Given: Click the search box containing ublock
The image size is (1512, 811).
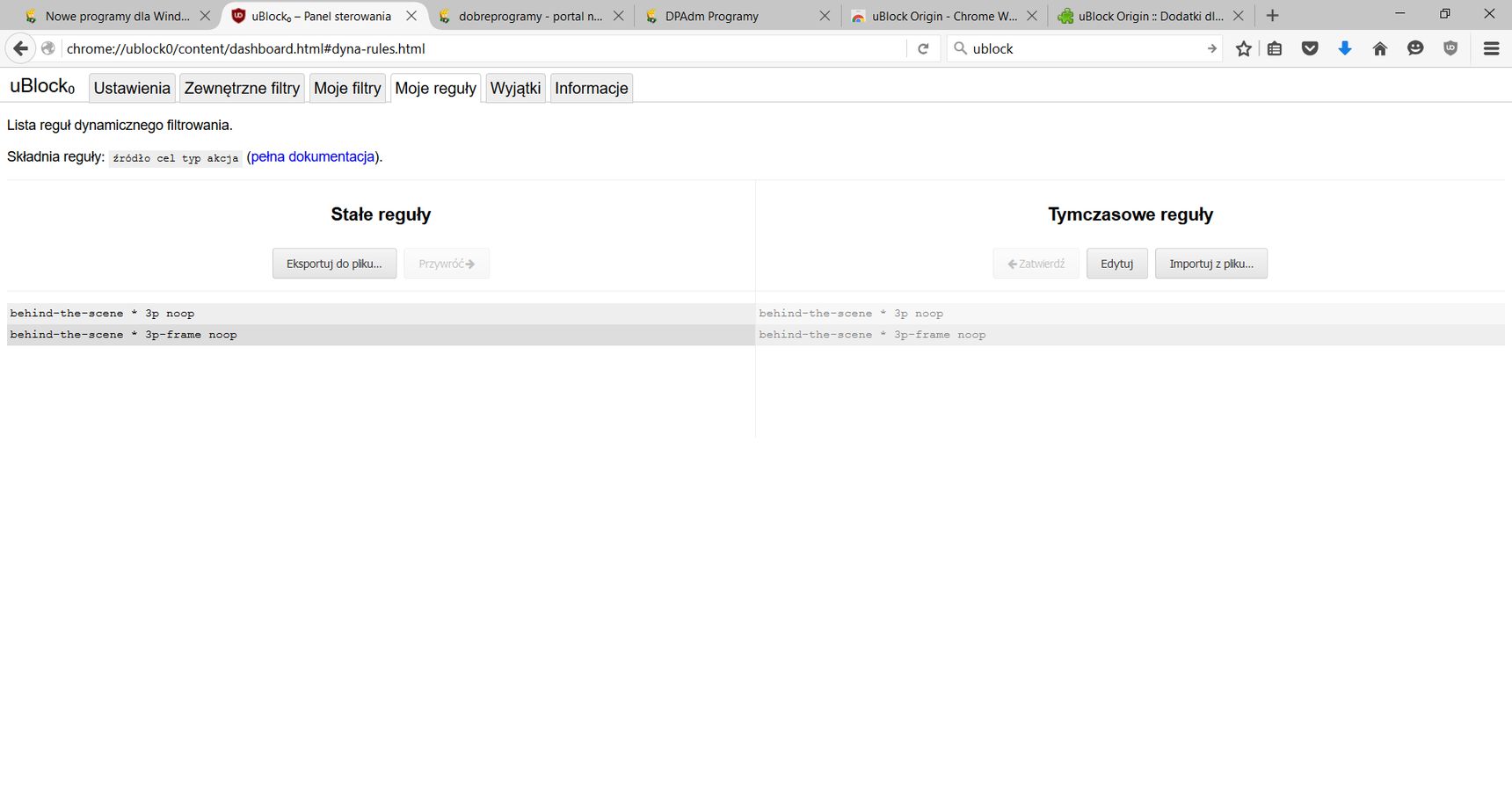Looking at the screenshot, I should pyautogui.click(x=1086, y=49).
